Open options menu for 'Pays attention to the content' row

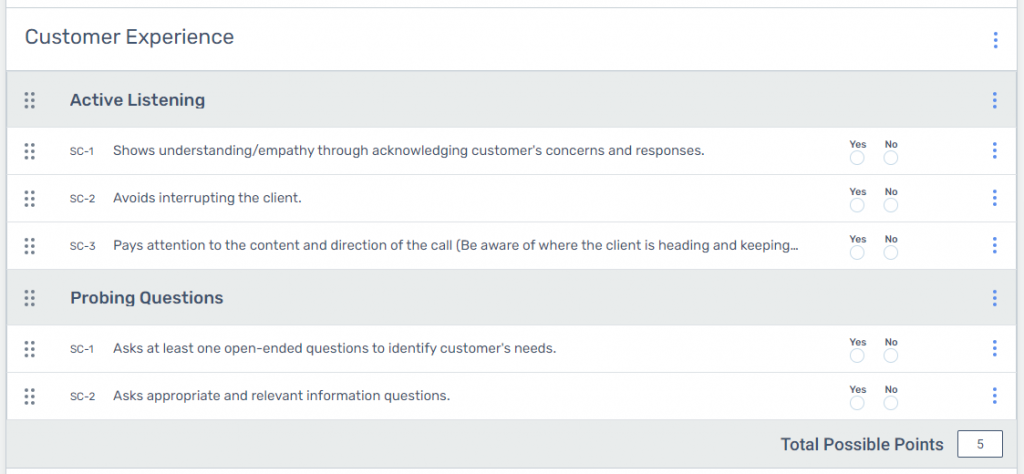995,245
